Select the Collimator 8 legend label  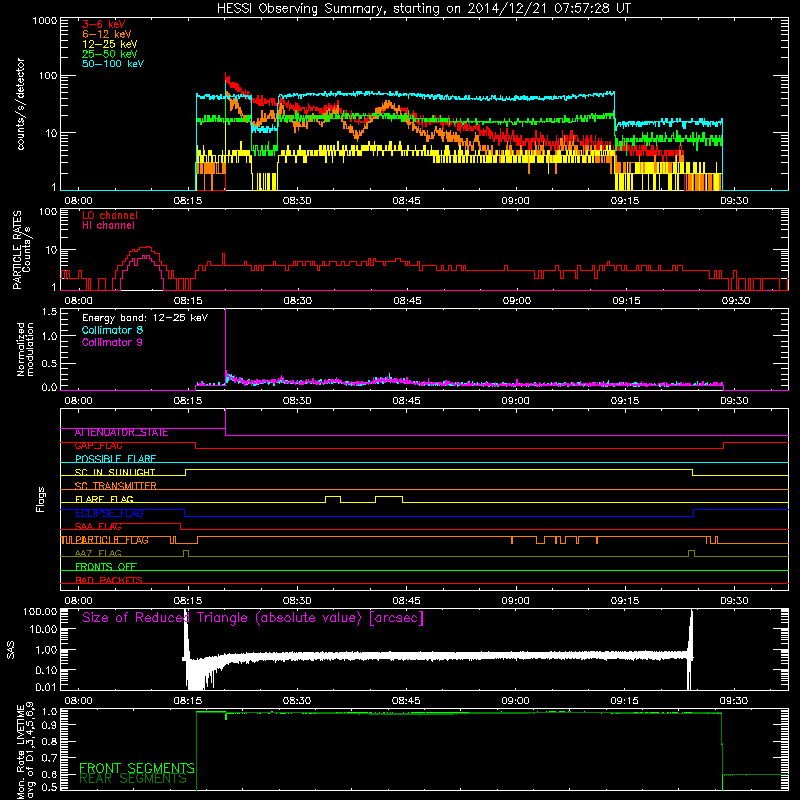(112, 330)
